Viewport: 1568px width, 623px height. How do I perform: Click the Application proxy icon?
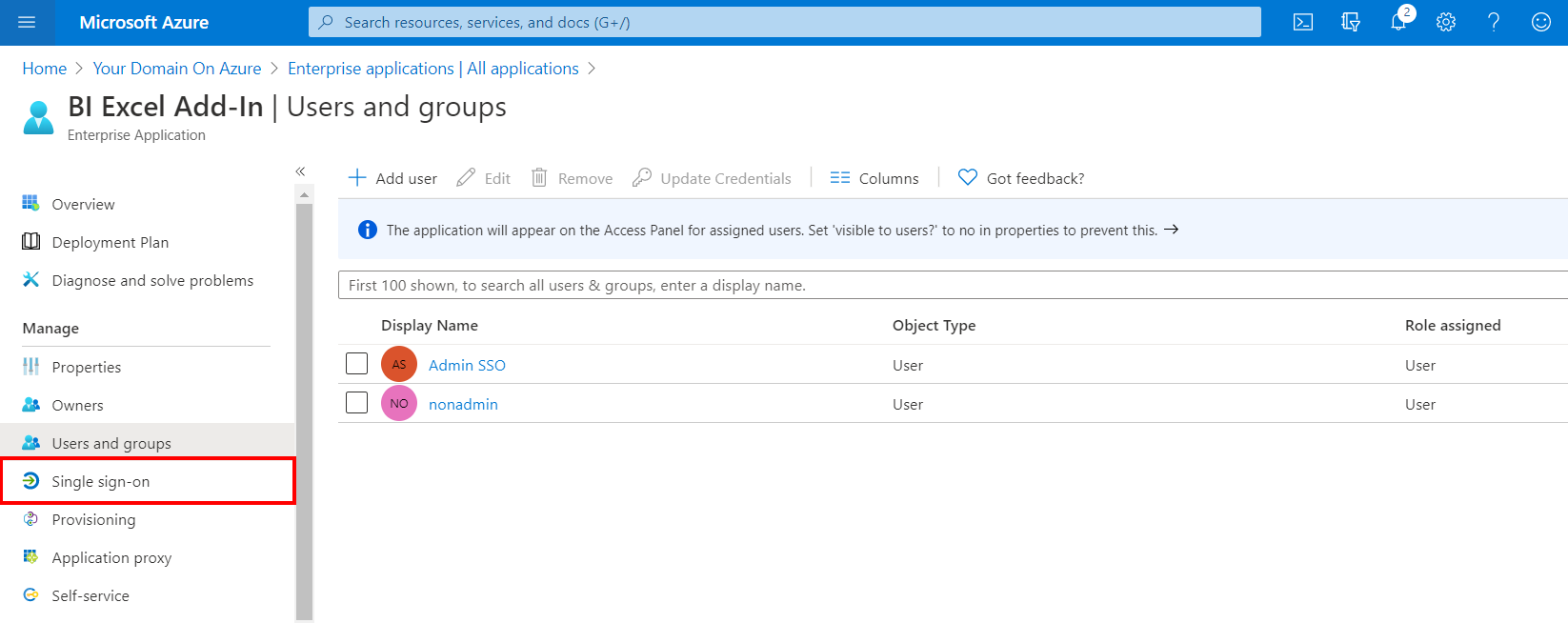[x=30, y=556]
